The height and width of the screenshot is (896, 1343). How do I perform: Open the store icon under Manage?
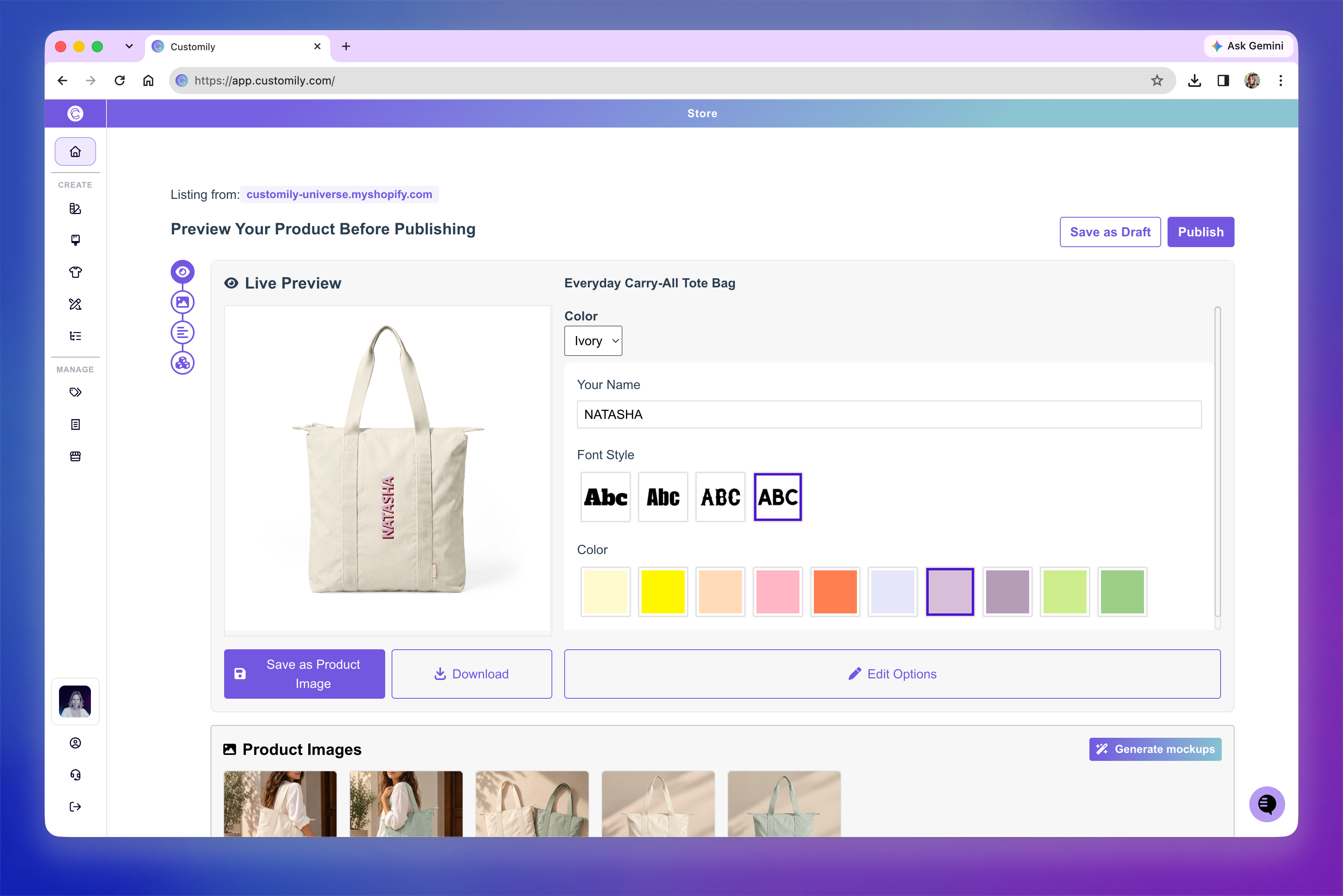click(75, 457)
